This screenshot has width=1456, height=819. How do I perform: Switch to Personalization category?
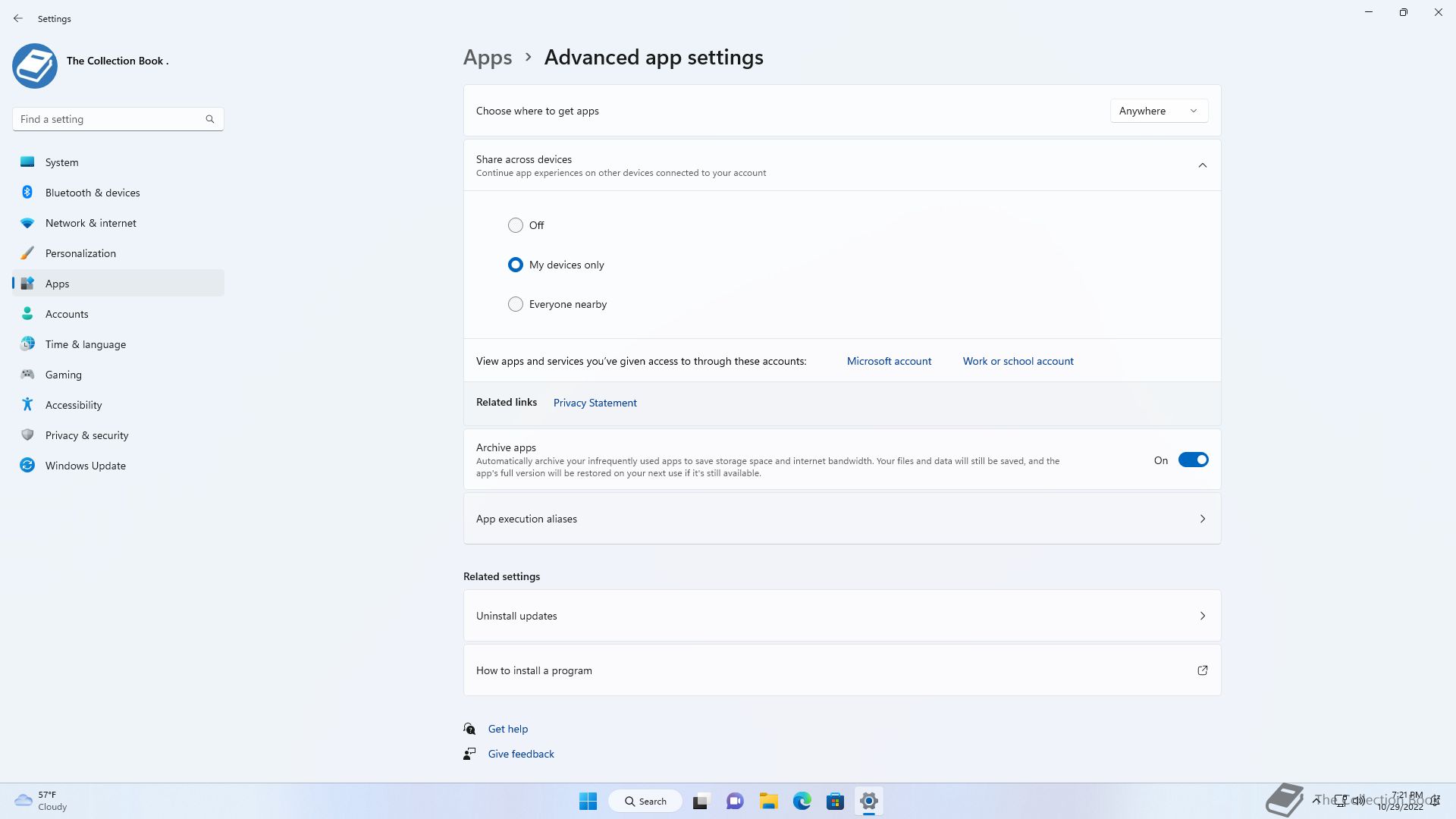point(118,253)
